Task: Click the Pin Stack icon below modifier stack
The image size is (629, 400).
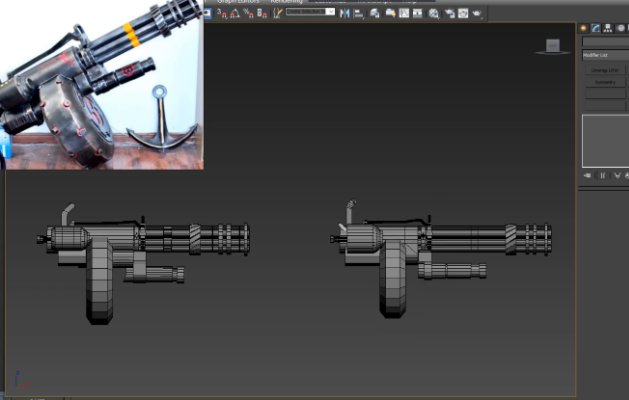Action: point(587,175)
